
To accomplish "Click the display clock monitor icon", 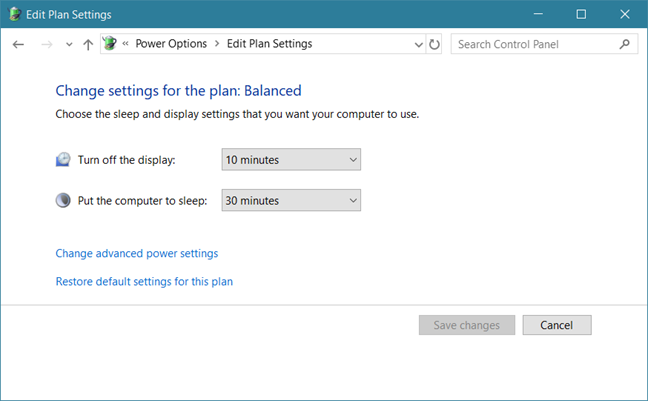I will [63, 160].
